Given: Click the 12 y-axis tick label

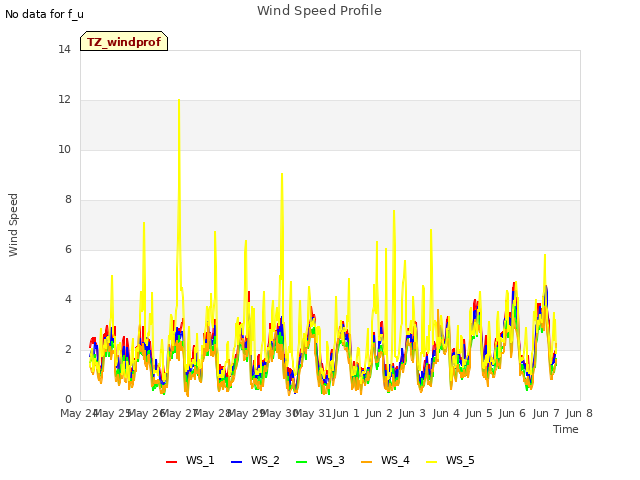Looking at the screenshot, I should (x=64, y=100).
